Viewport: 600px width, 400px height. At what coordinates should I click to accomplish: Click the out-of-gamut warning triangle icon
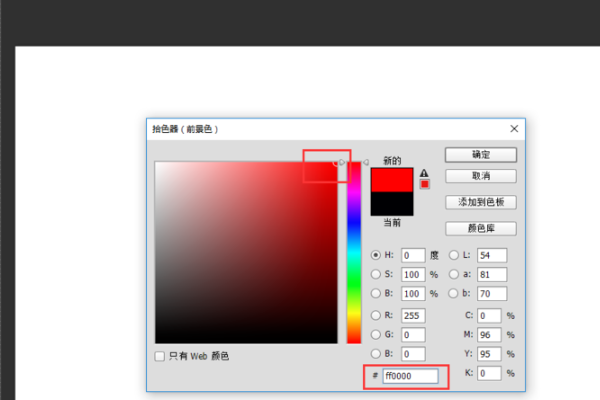[x=424, y=173]
